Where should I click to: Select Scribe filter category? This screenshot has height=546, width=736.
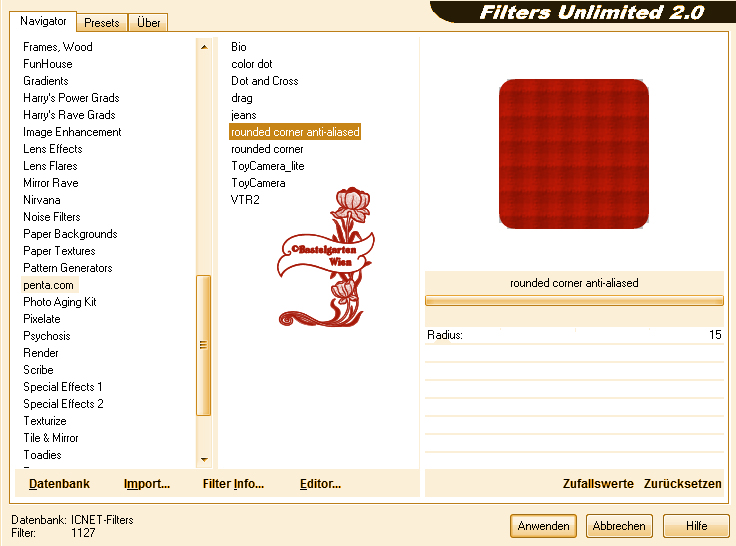[38, 370]
